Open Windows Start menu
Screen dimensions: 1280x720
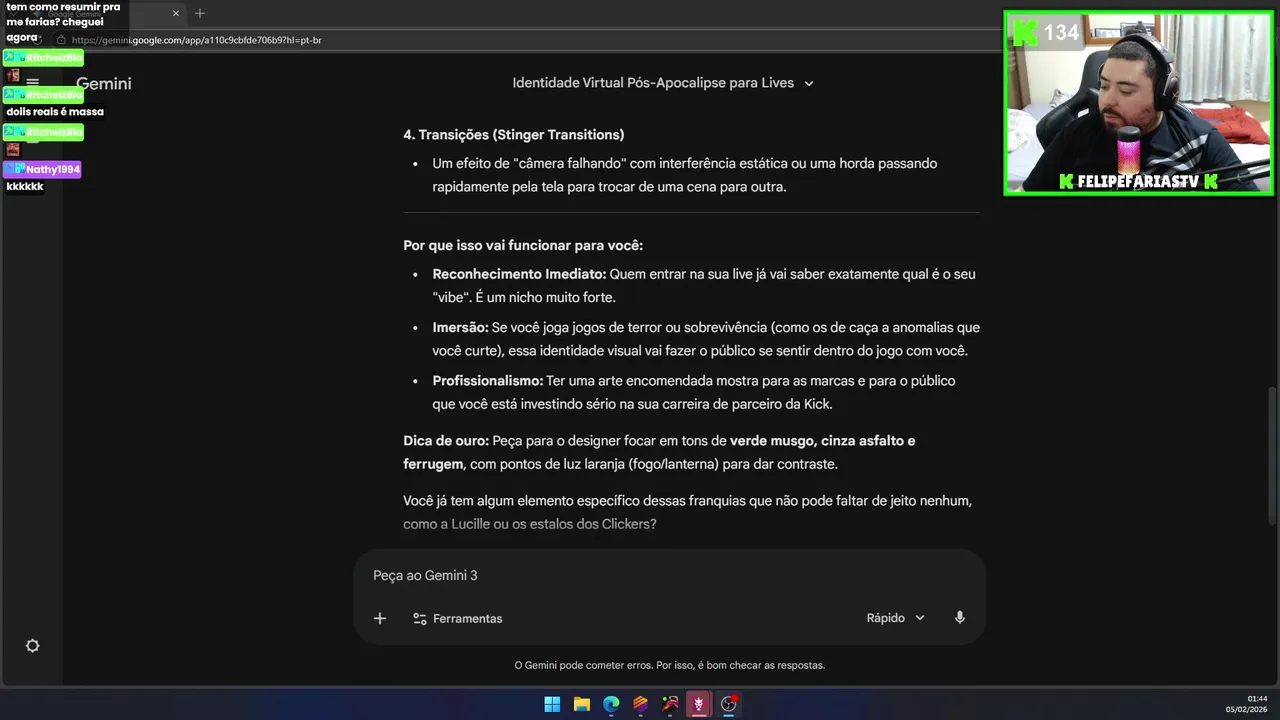point(552,704)
